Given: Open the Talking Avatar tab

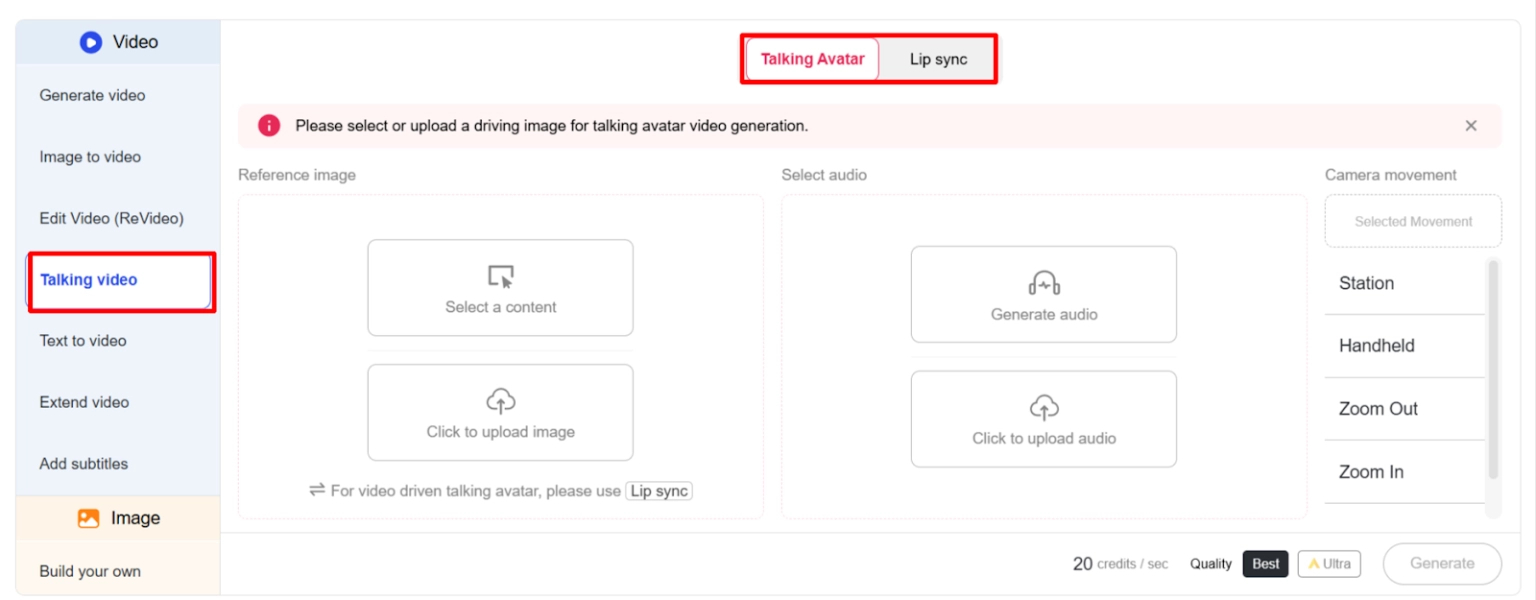Looking at the screenshot, I should [812, 59].
